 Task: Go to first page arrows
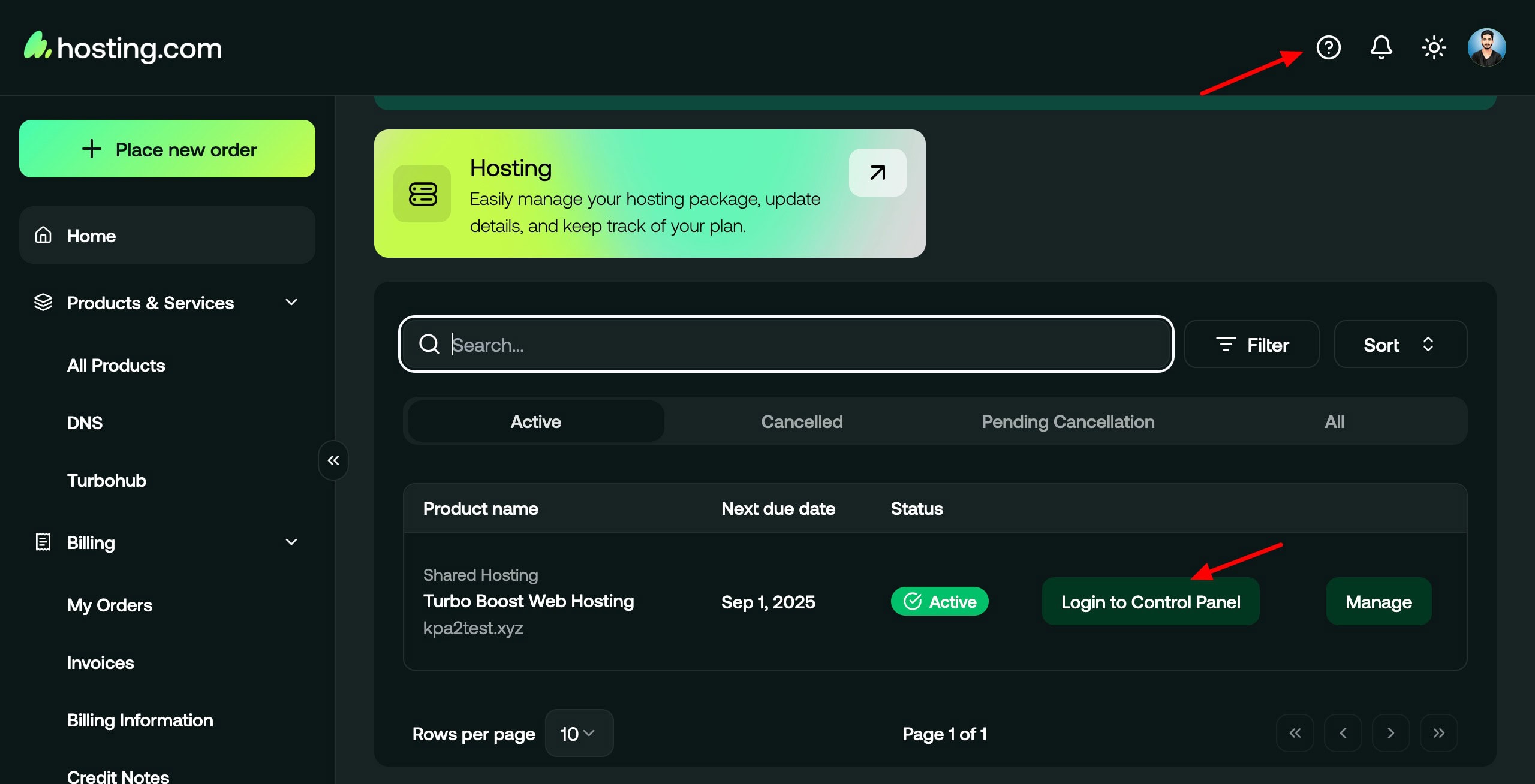pos(1295,733)
